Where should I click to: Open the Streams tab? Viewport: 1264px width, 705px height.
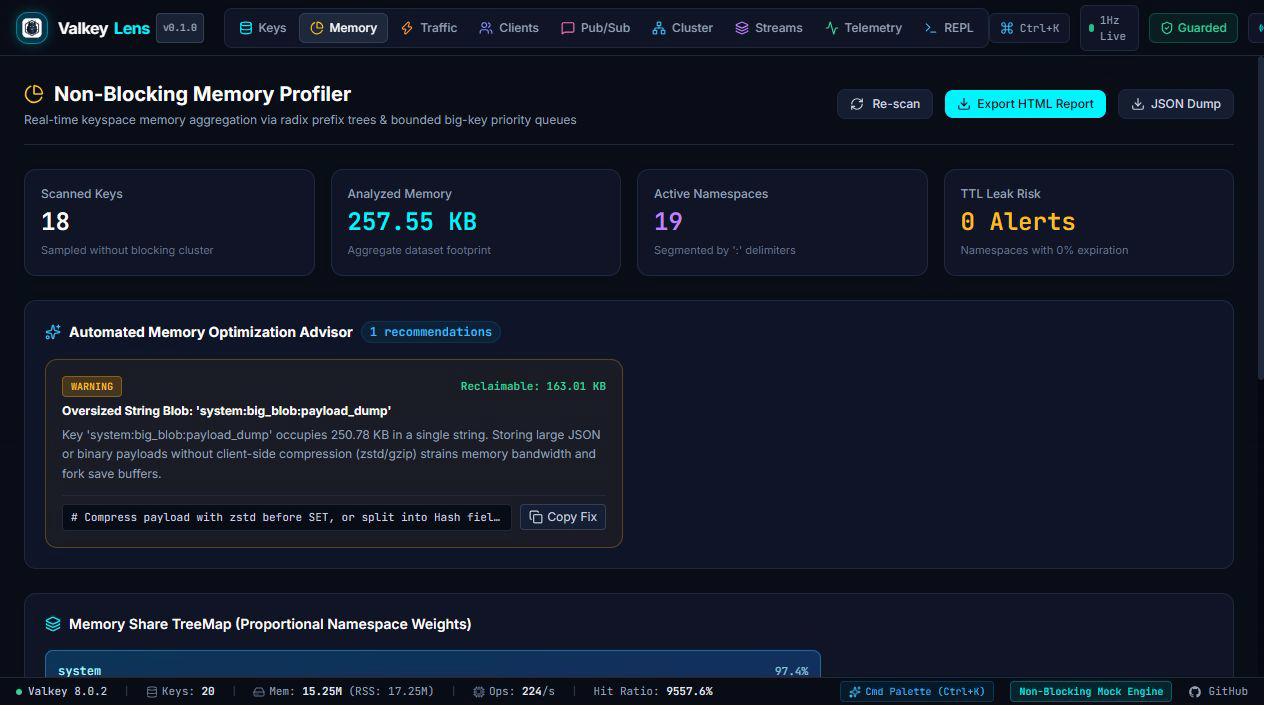pyautogui.click(x=768, y=28)
